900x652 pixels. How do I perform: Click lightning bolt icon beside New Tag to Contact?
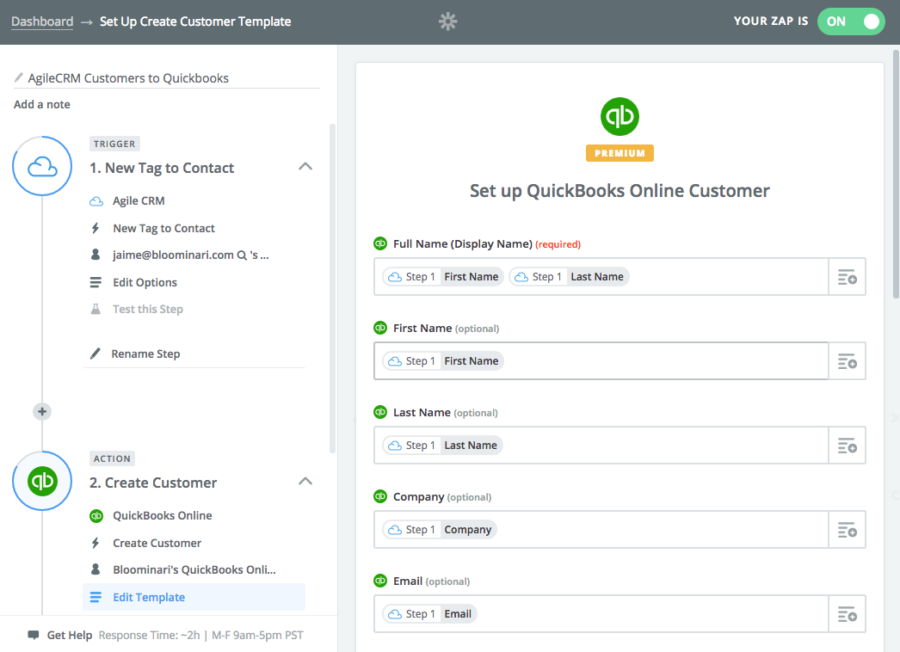point(95,228)
